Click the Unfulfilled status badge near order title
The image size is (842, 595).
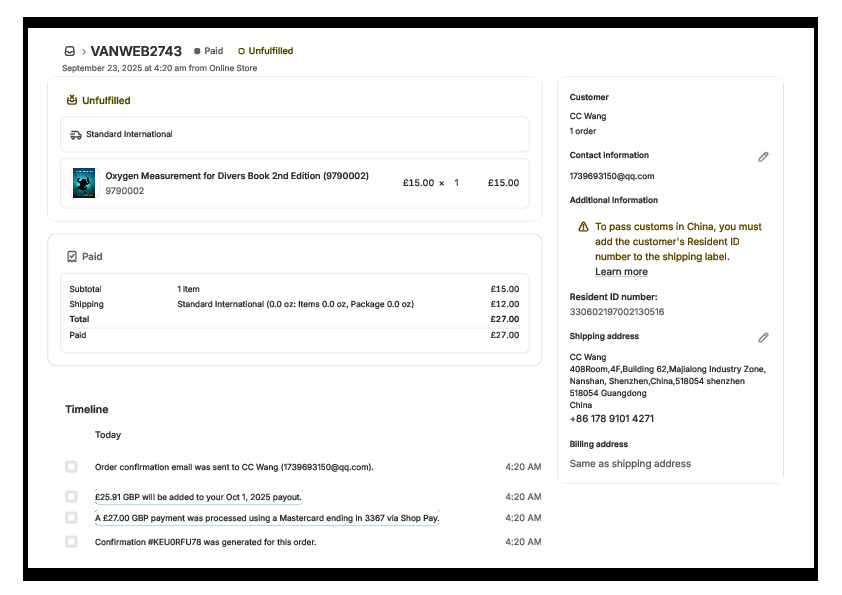[x=266, y=51]
